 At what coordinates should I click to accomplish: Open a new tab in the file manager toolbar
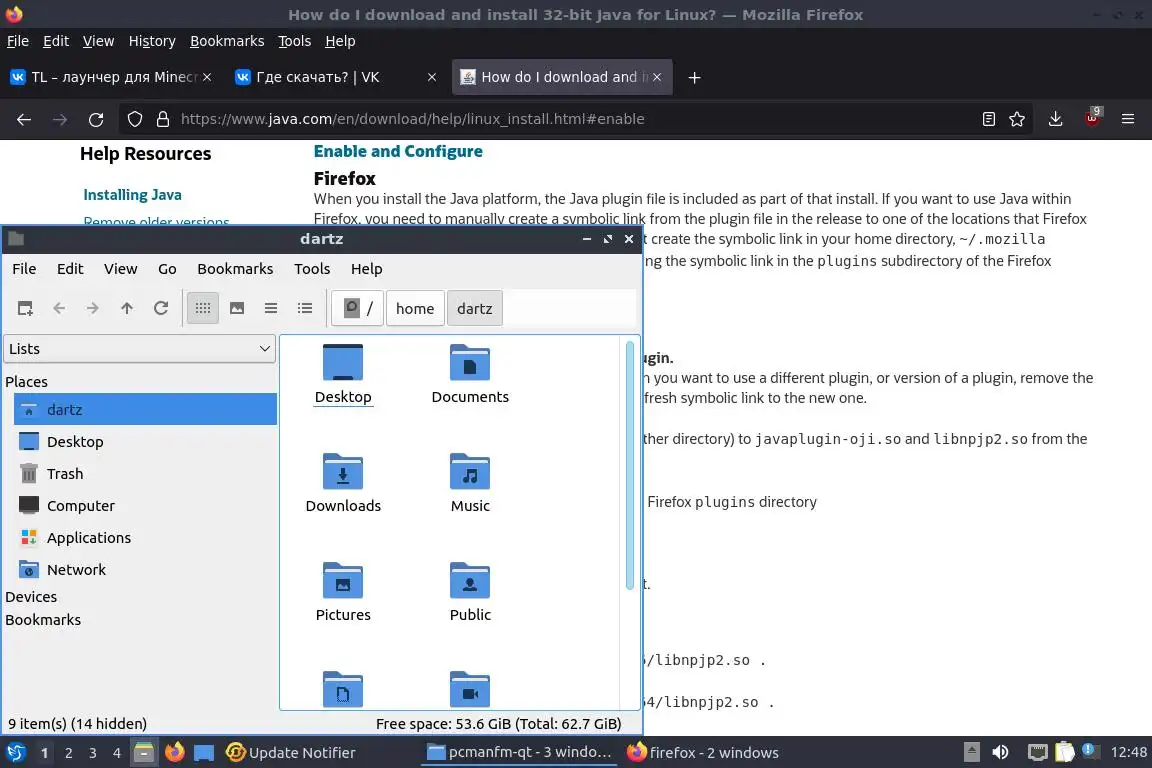[x=25, y=309]
